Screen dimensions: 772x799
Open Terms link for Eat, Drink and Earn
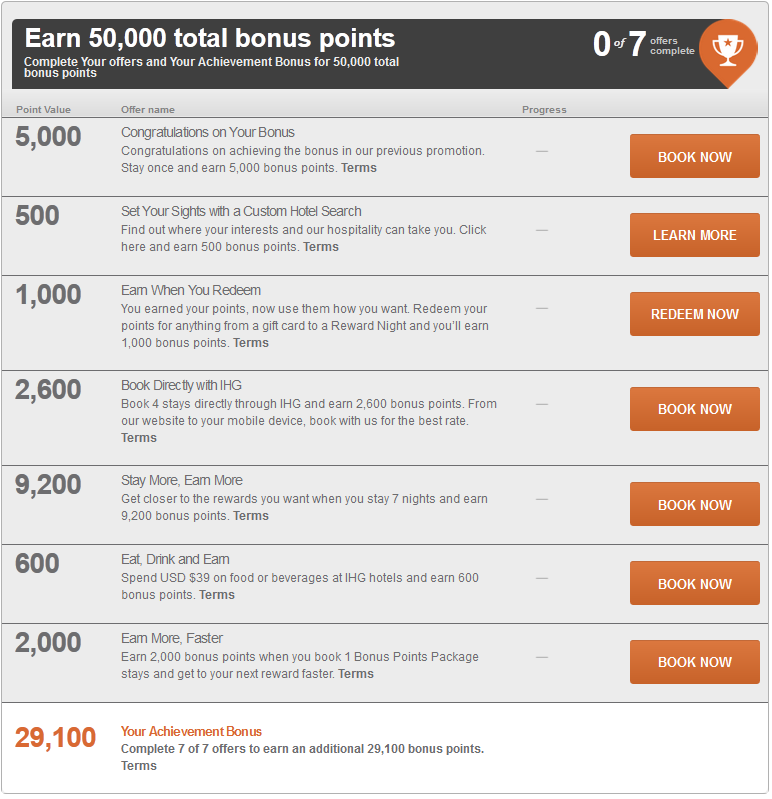point(217,595)
